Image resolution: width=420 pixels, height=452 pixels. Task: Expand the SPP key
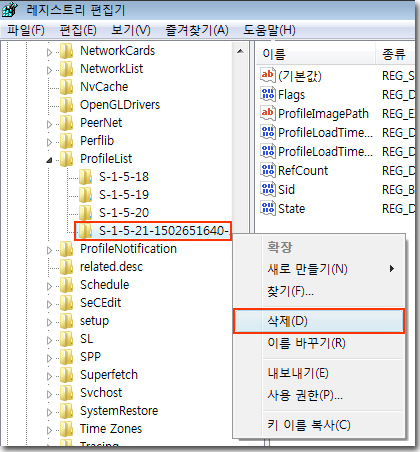(49, 358)
